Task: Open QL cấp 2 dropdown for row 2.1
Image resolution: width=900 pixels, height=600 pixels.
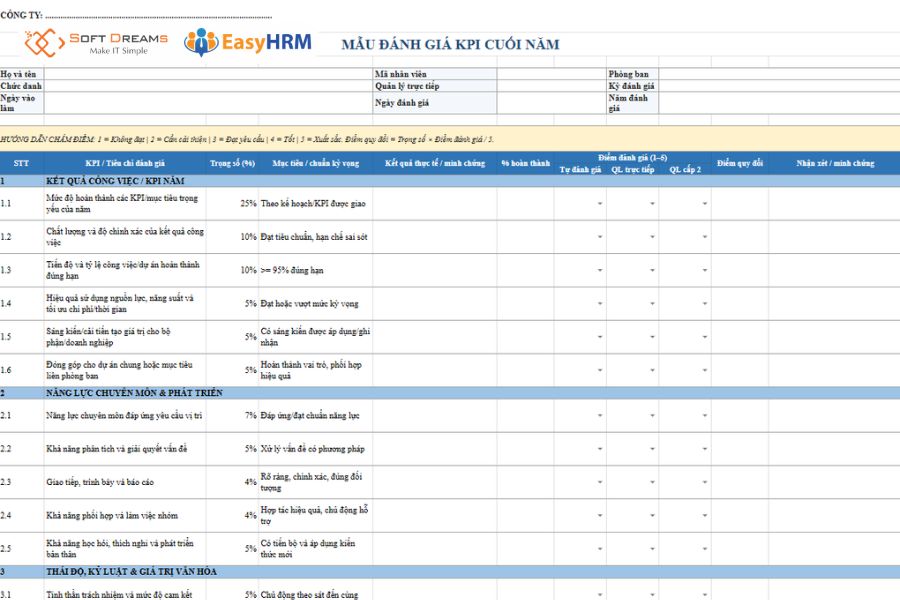Action: (705, 416)
